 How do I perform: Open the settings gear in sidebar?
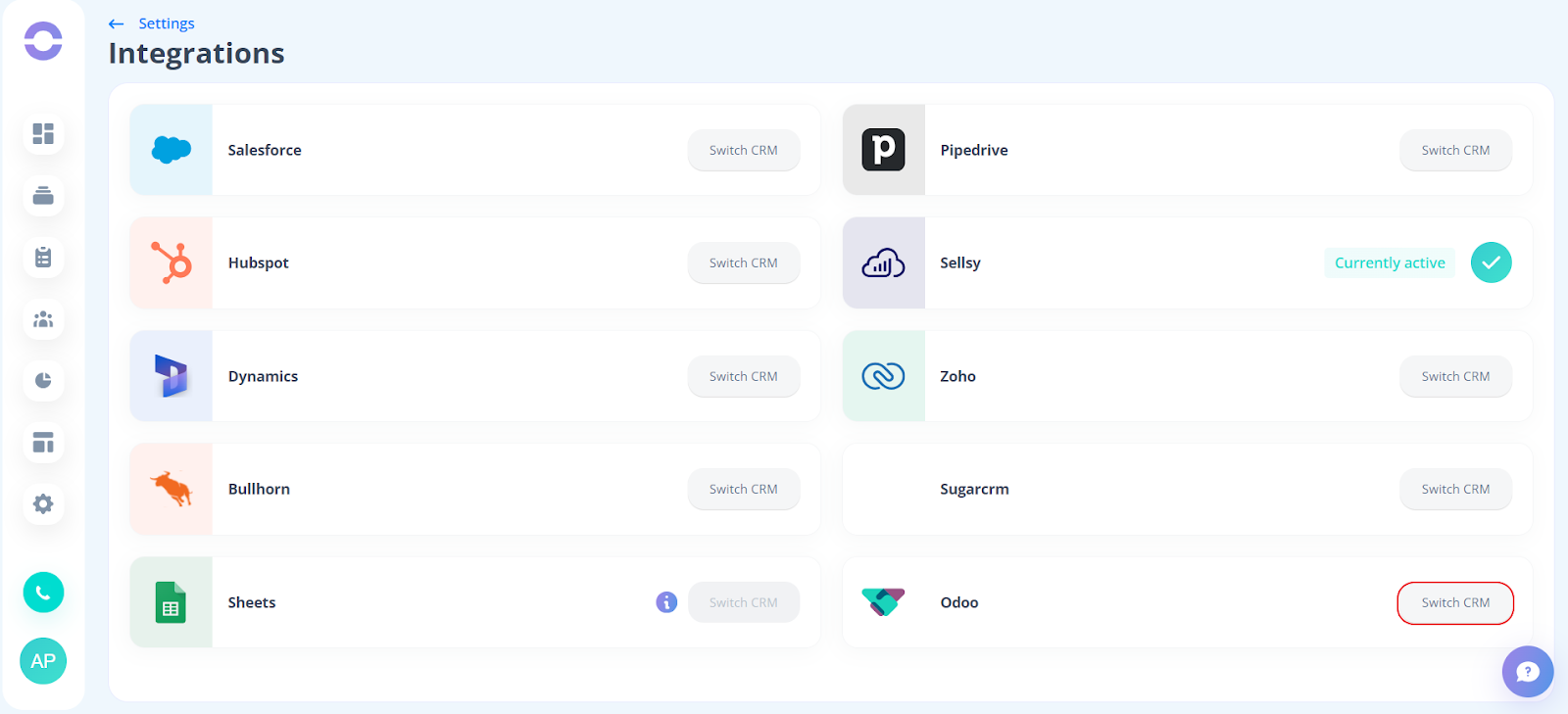(43, 504)
